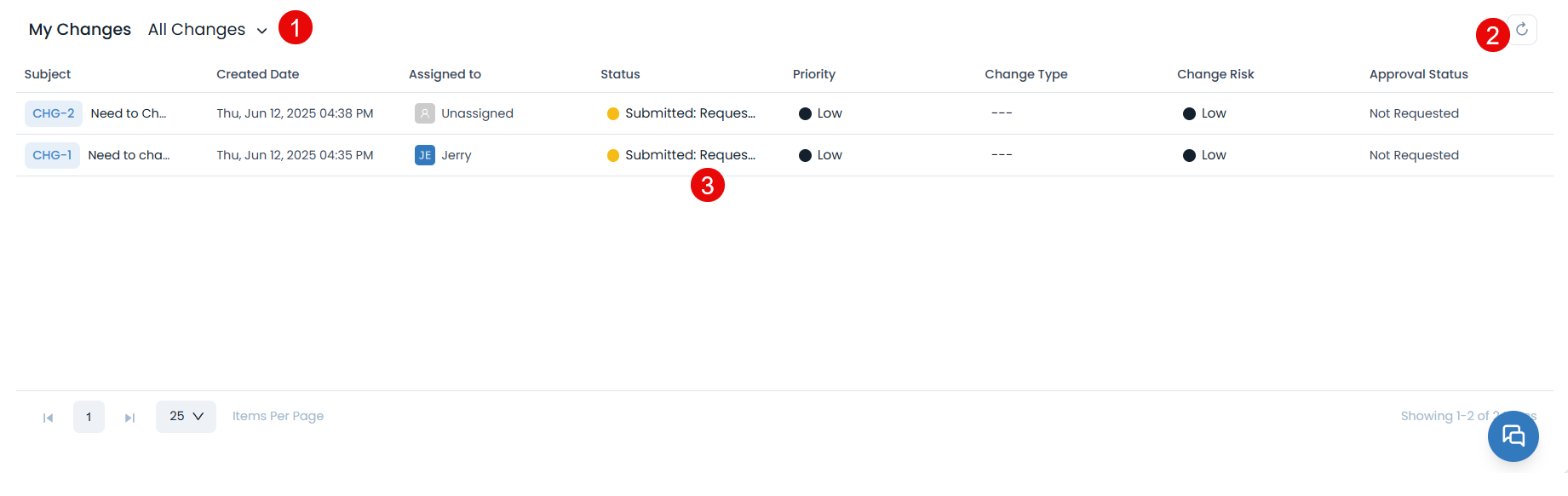Open change request CHG-1
This screenshot has width=1568, height=496.
pos(52,155)
